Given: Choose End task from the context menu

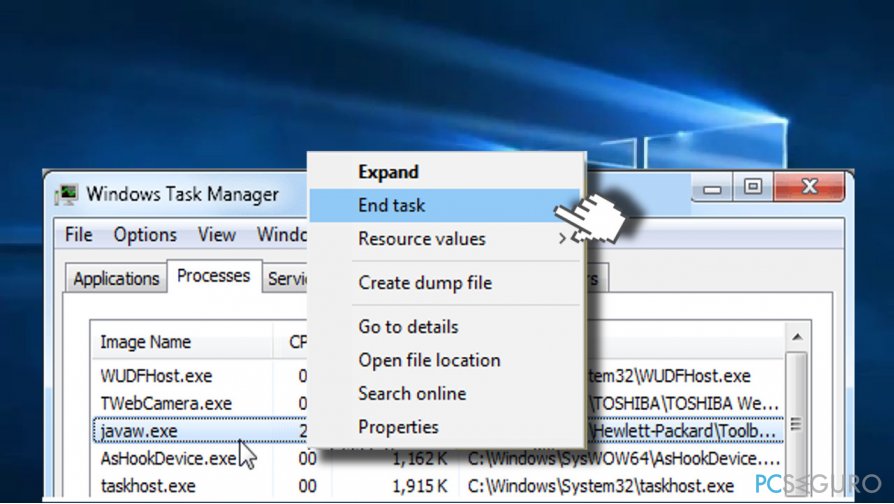Looking at the screenshot, I should pyautogui.click(x=445, y=205).
